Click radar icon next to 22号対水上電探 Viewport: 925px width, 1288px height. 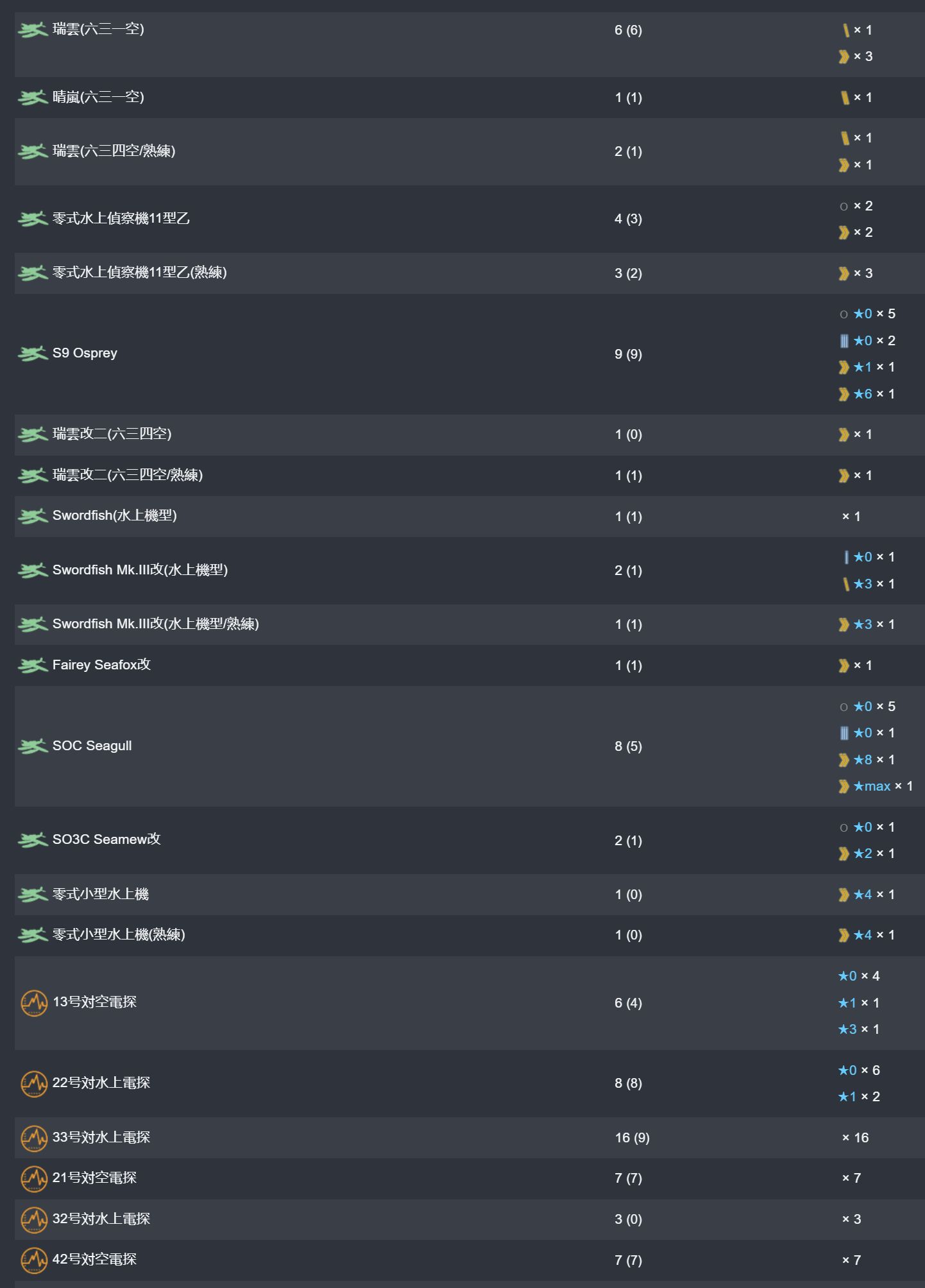[x=34, y=1084]
